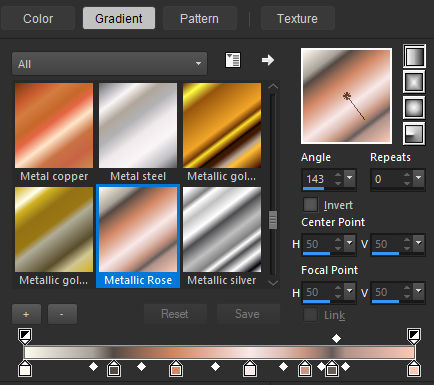Toggle the Link checkbox
Image resolution: width=434 pixels, height=385 pixels.
pyautogui.click(x=310, y=315)
